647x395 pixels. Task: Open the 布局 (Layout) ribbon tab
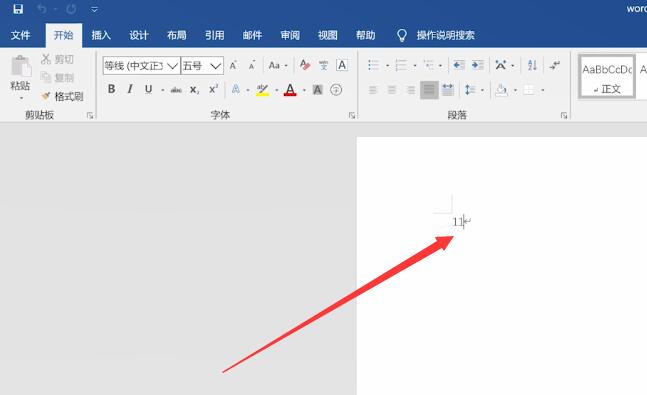(177, 35)
